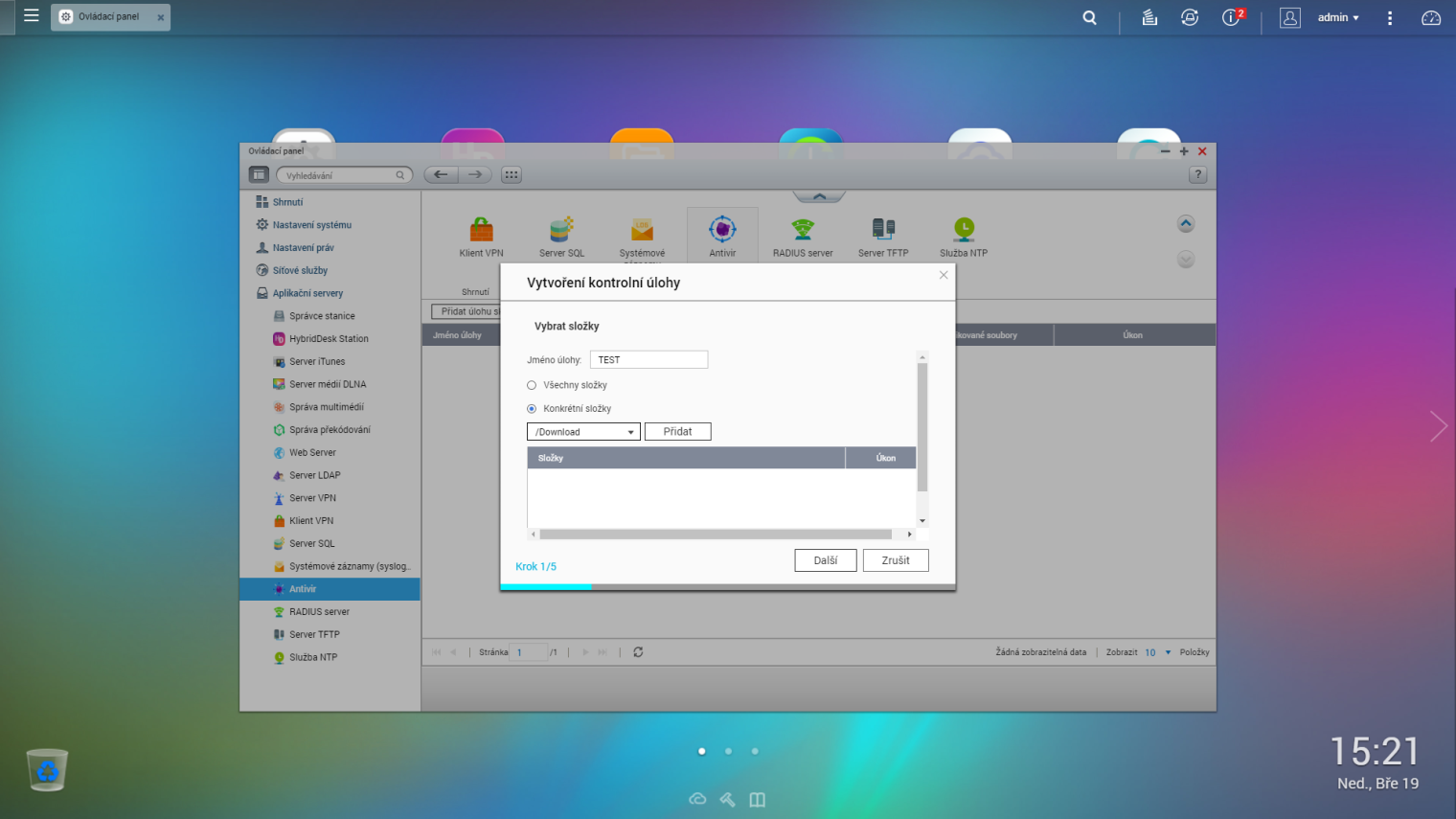Click the help question mark button

[1197, 174]
